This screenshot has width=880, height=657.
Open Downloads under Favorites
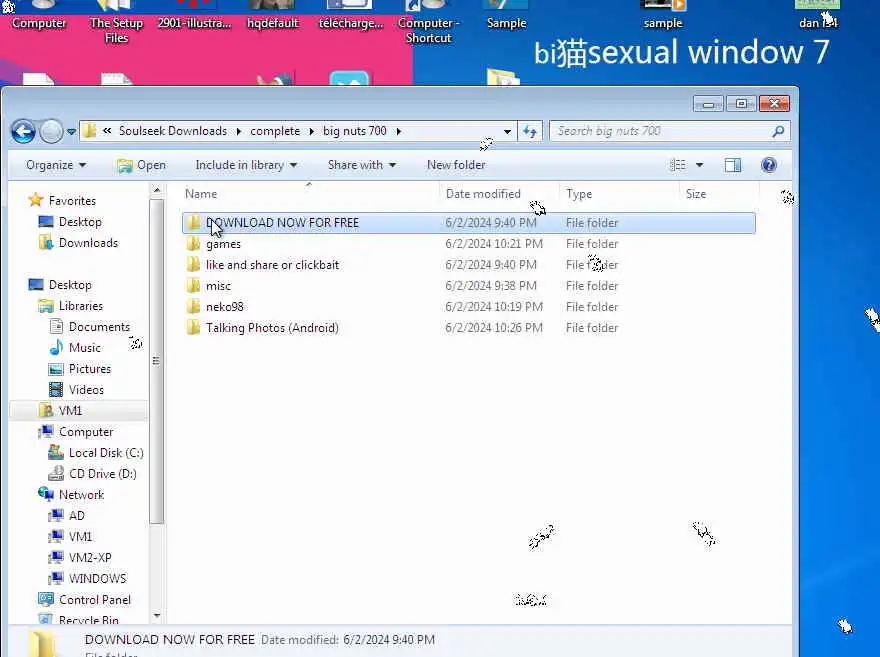click(89, 243)
